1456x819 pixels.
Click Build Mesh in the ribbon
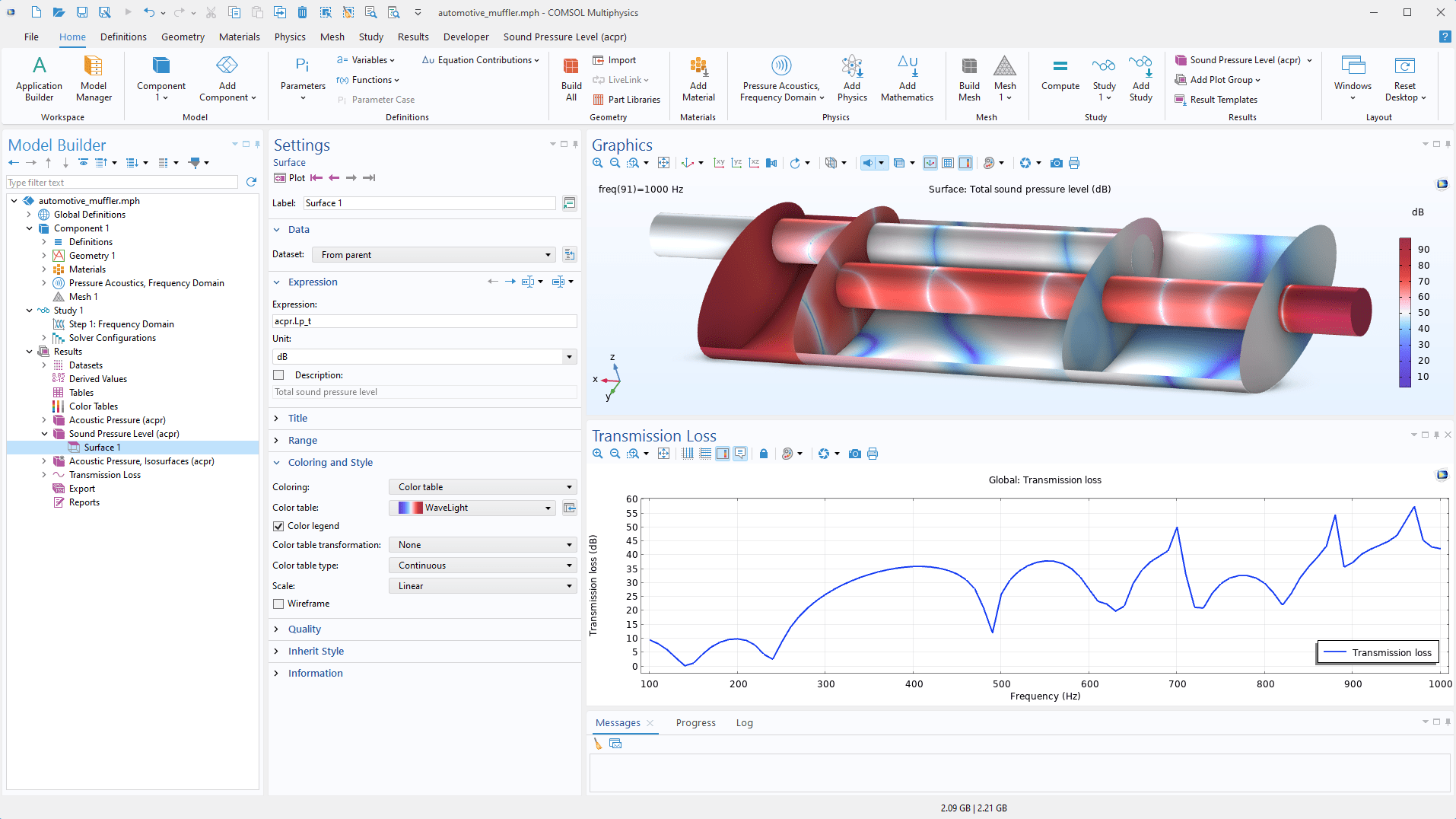(x=969, y=78)
